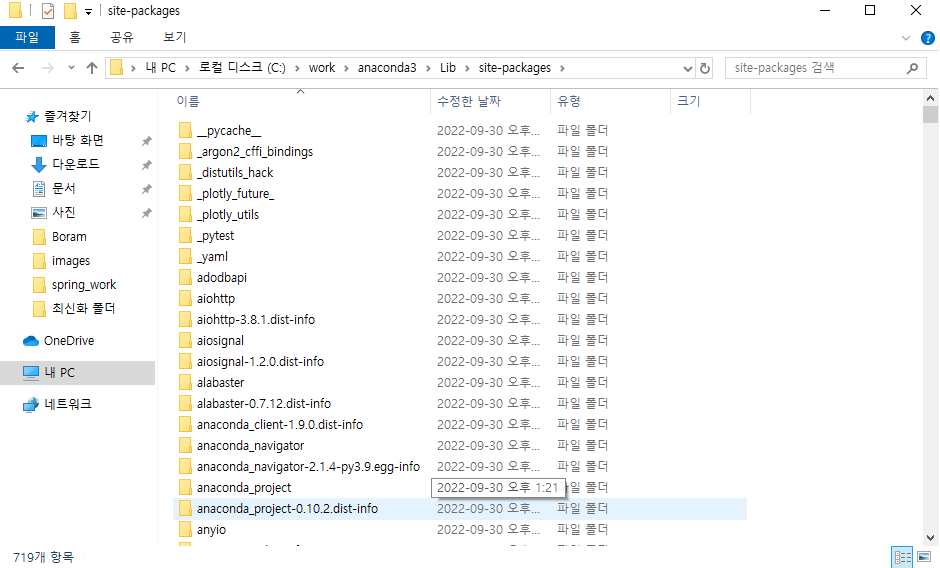The width and height of the screenshot is (940, 568).
Task: Select the _plotly_future_ folder
Action: [x=235, y=194]
